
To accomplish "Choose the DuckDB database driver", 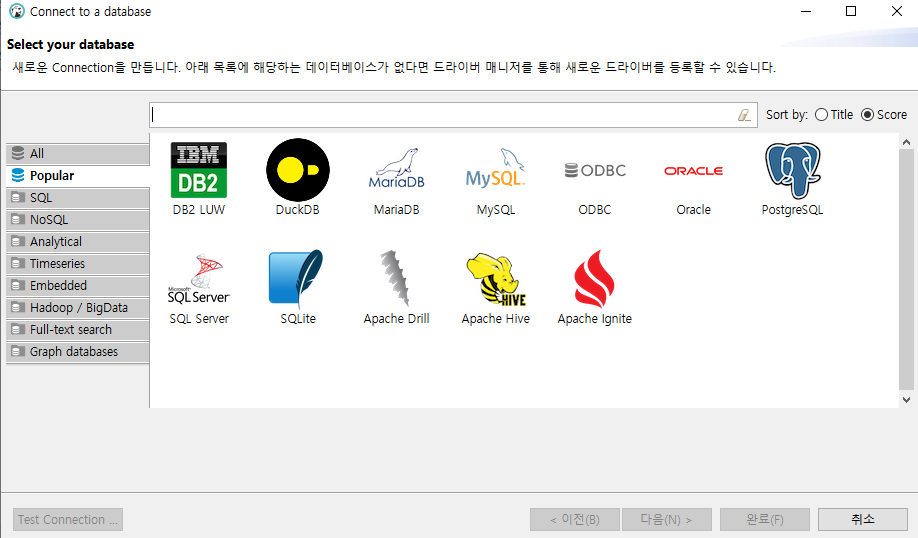I will [297, 170].
